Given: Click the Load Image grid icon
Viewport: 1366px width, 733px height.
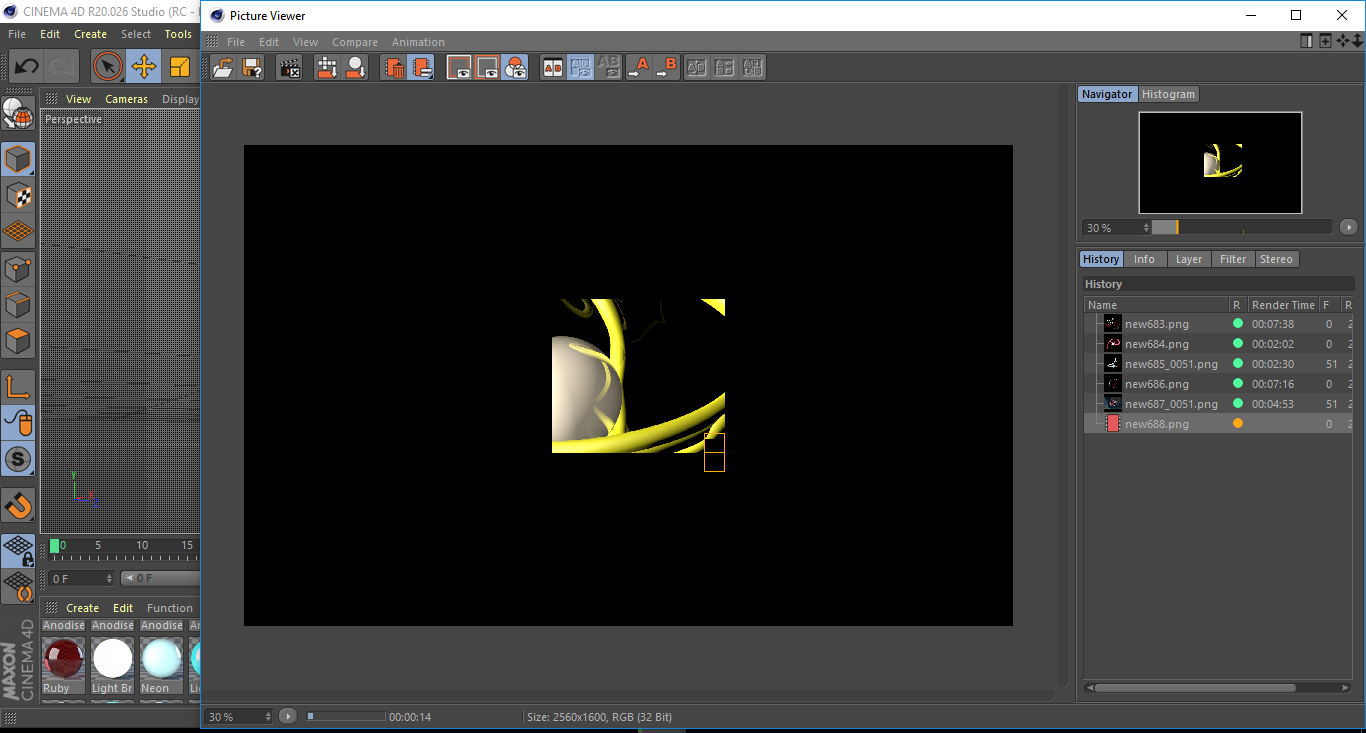Looking at the screenshot, I should tap(327, 67).
